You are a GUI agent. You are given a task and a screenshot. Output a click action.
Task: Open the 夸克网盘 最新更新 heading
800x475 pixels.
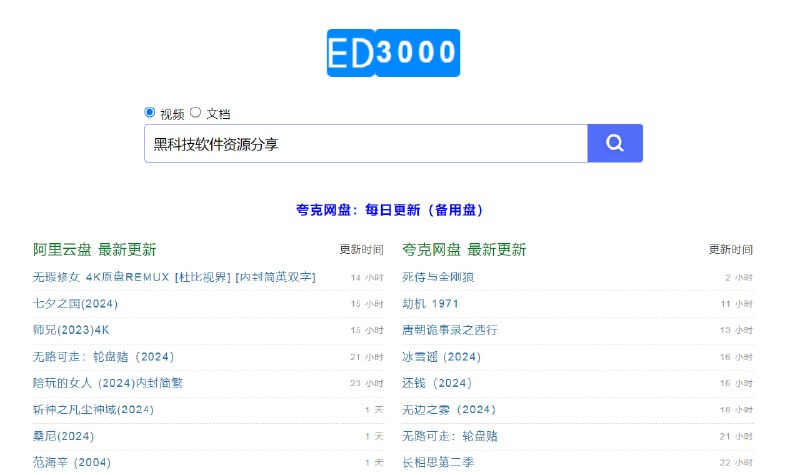pyautogui.click(x=464, y=250)
